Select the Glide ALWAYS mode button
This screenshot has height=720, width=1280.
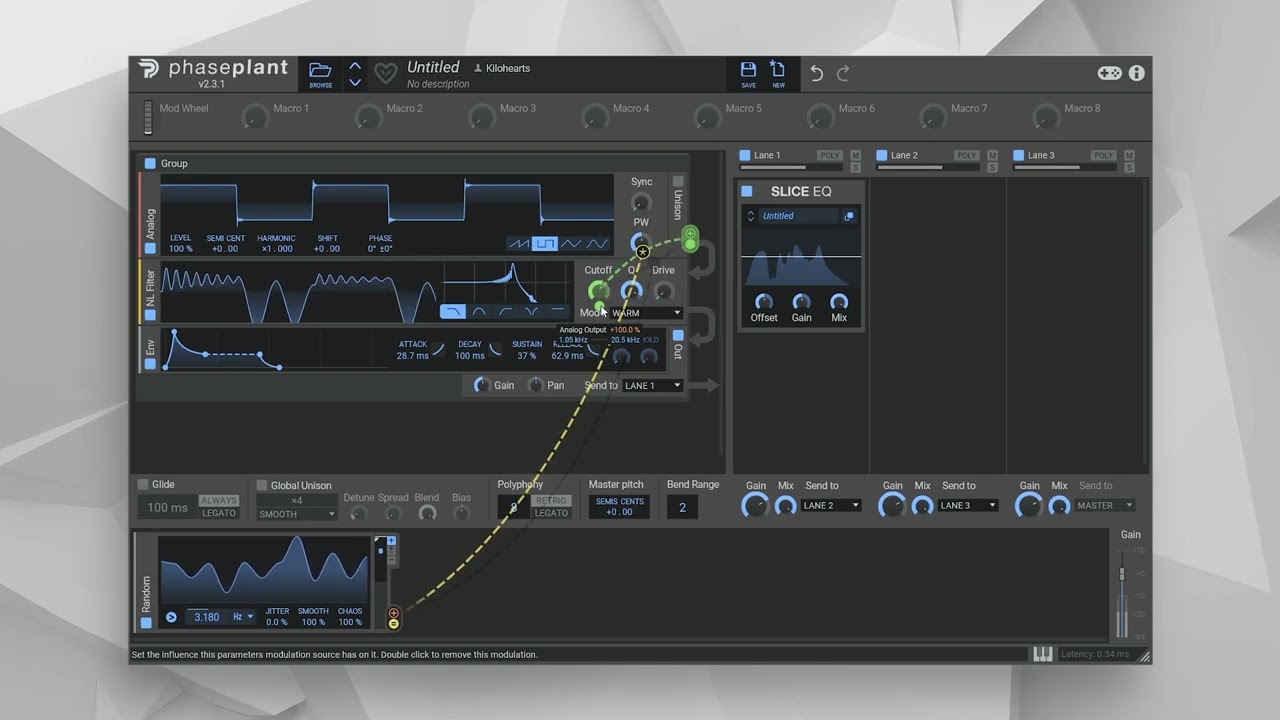219,501
